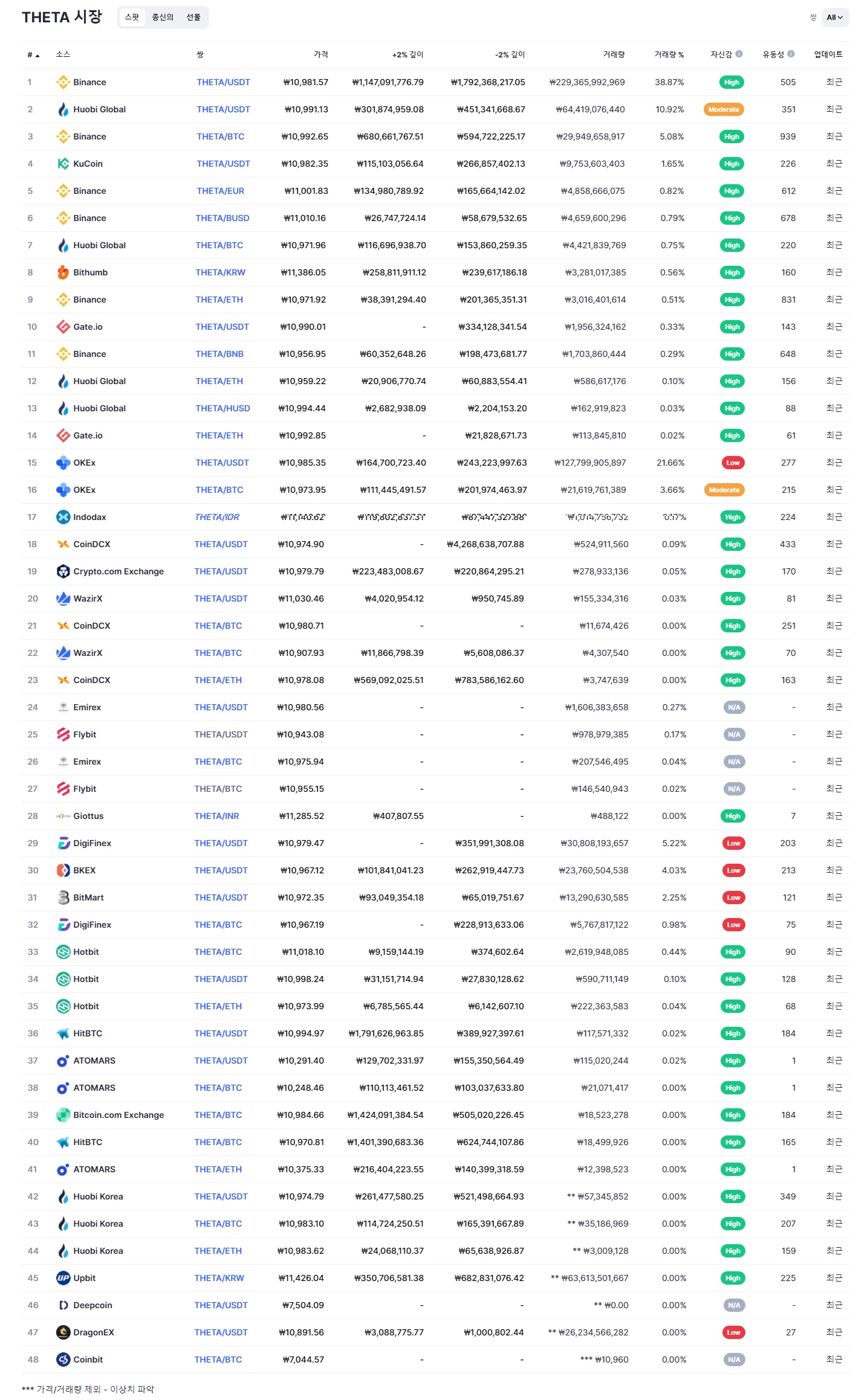The height and width of the screenshot is (1400, 865).
Task: Click the Coinbit logo in row 48
Action: (63, 1360)
